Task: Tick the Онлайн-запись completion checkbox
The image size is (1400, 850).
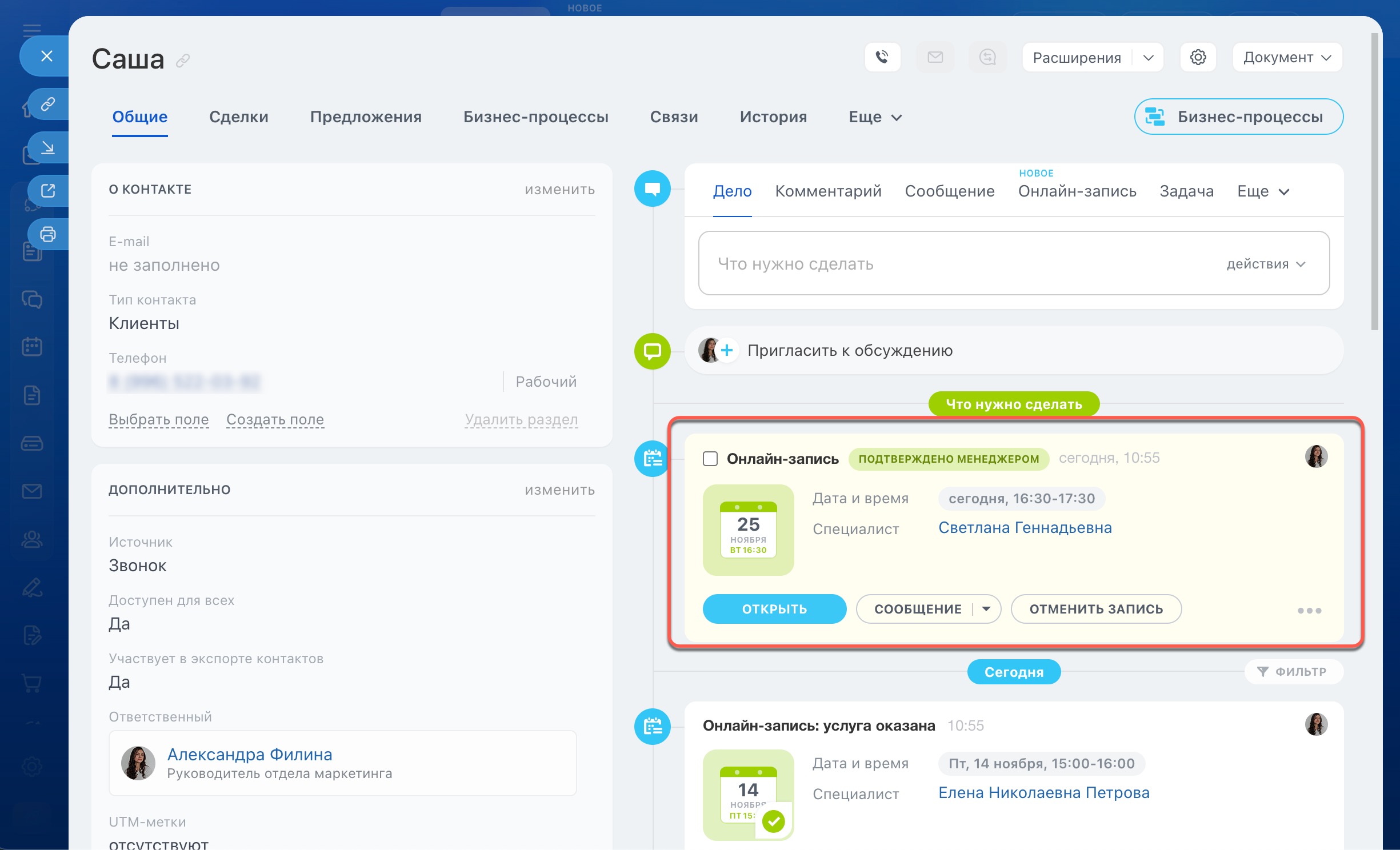Action: point(710,459)
